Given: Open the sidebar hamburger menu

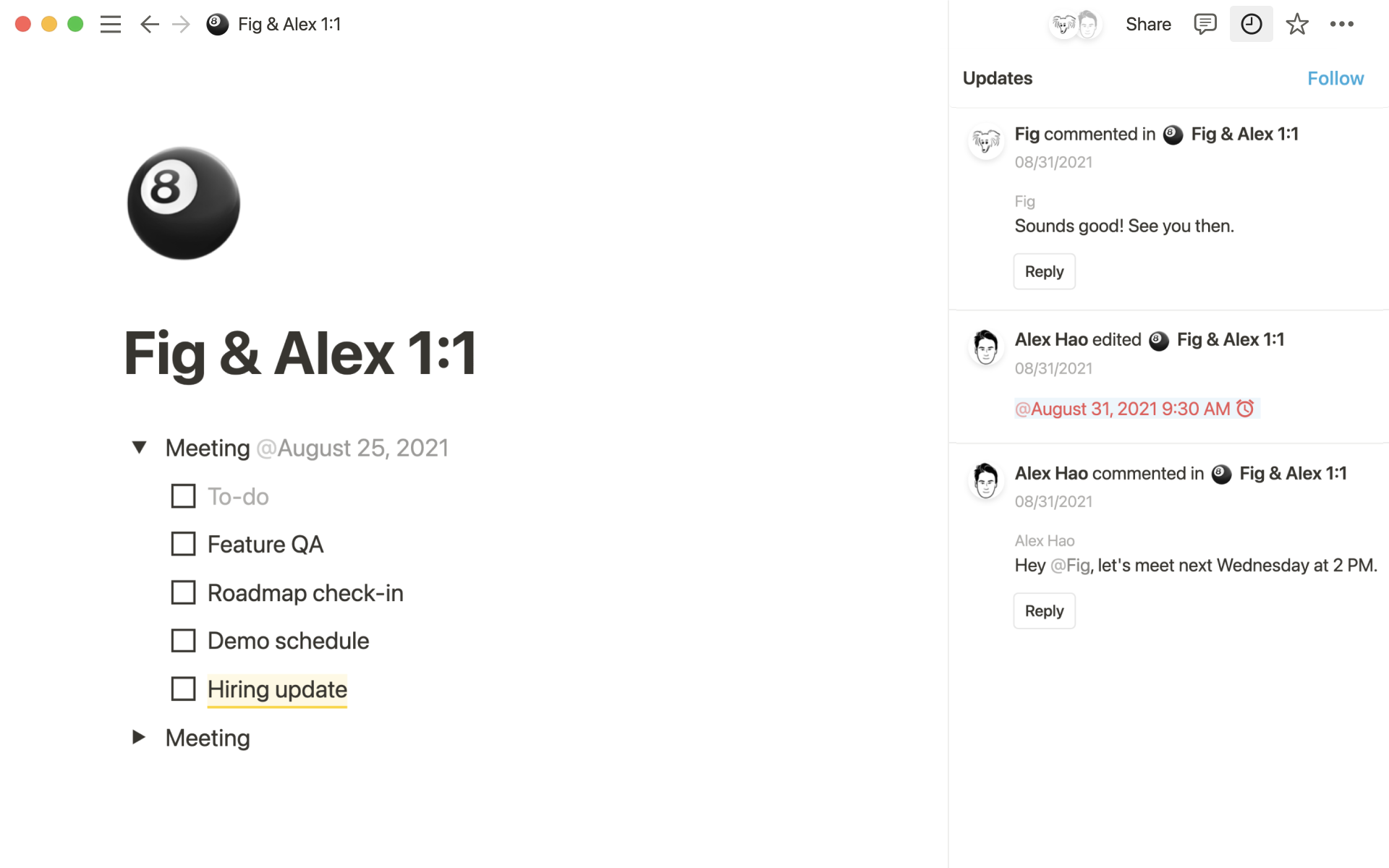Looking at the screenshot, I should tap(111, 25).
